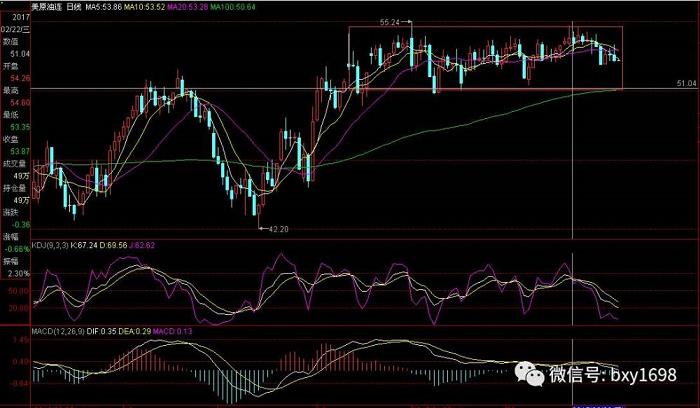700x408 pixels.
Task: Click the MA5:53.86 indicator value
Action: pyautogui.click(x=104, y=8)
